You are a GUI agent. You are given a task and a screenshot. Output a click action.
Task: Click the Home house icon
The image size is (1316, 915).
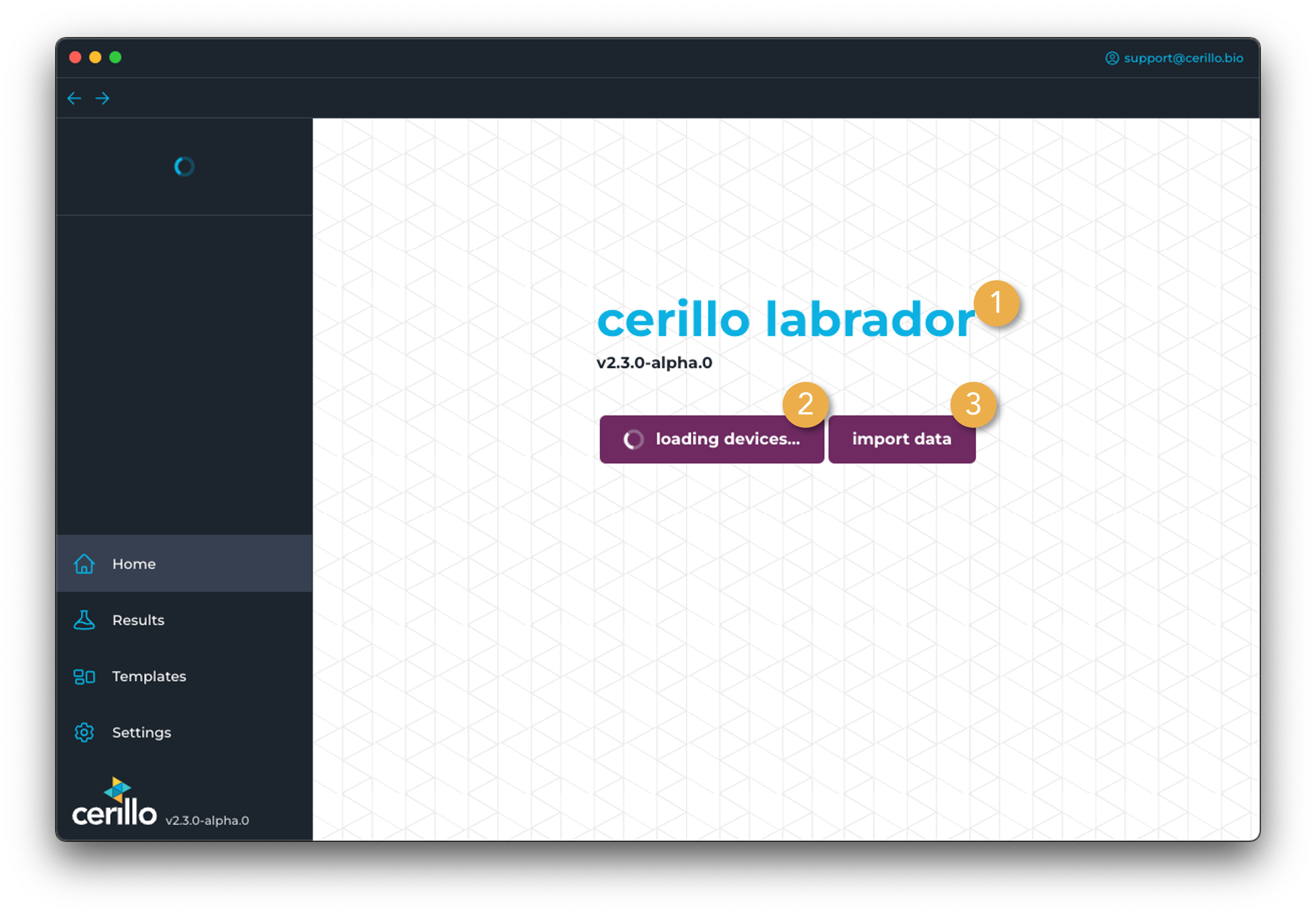pyautogui.click(x=84, y=563)
